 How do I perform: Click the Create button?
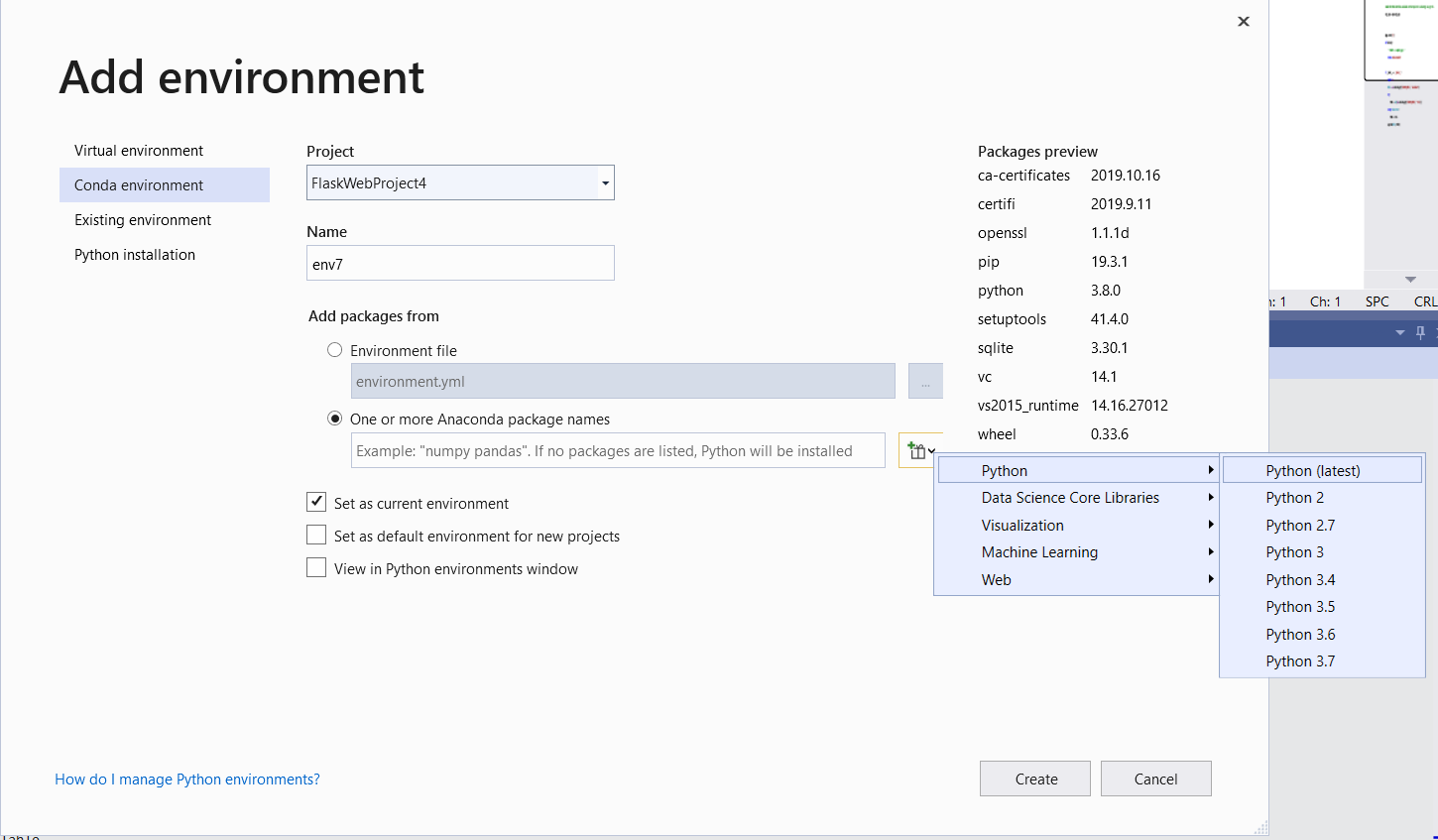tap(1035, 780)
